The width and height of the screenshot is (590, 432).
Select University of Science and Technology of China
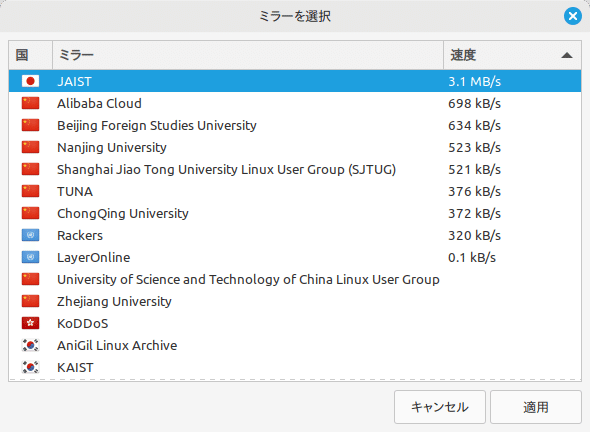coord(295,279)
